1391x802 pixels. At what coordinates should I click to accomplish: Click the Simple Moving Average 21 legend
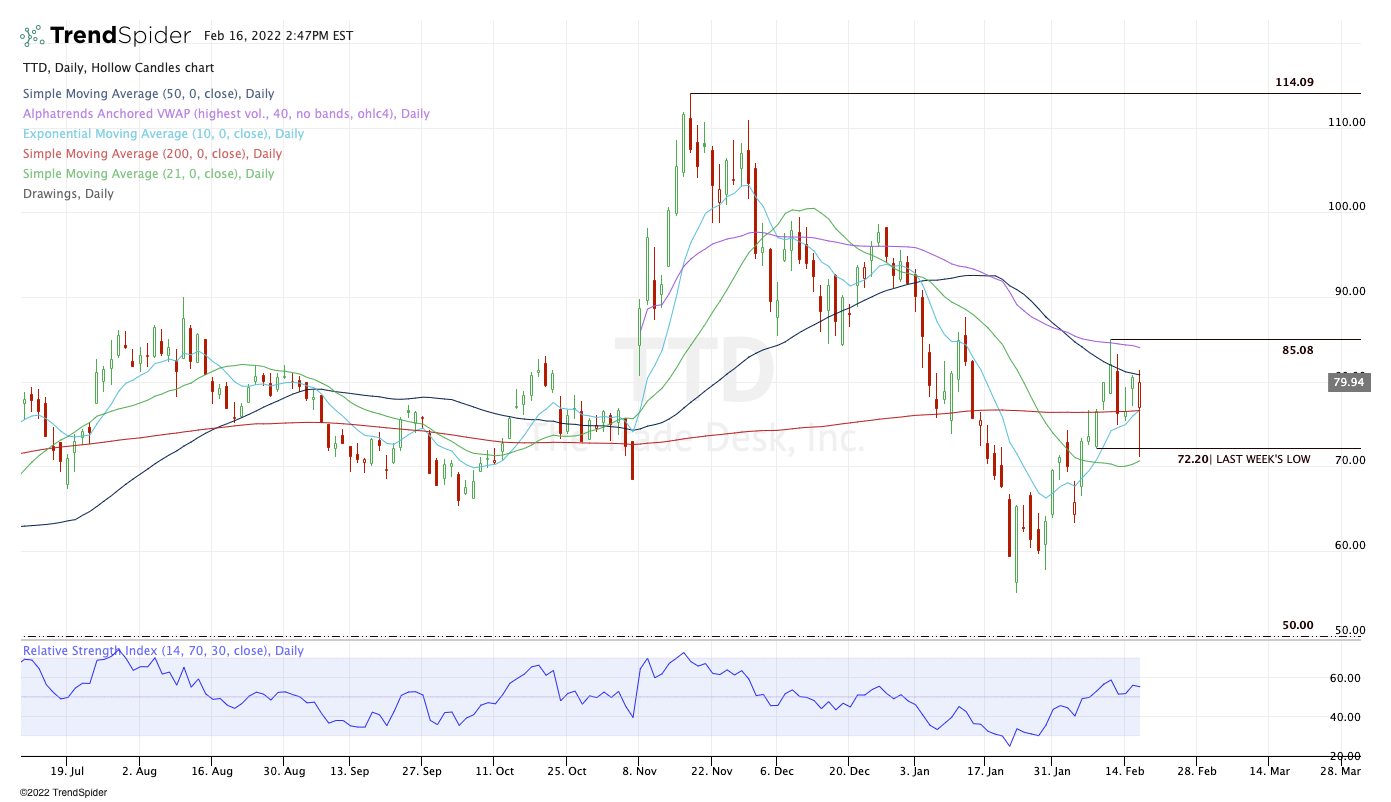[x=148, y=174]
